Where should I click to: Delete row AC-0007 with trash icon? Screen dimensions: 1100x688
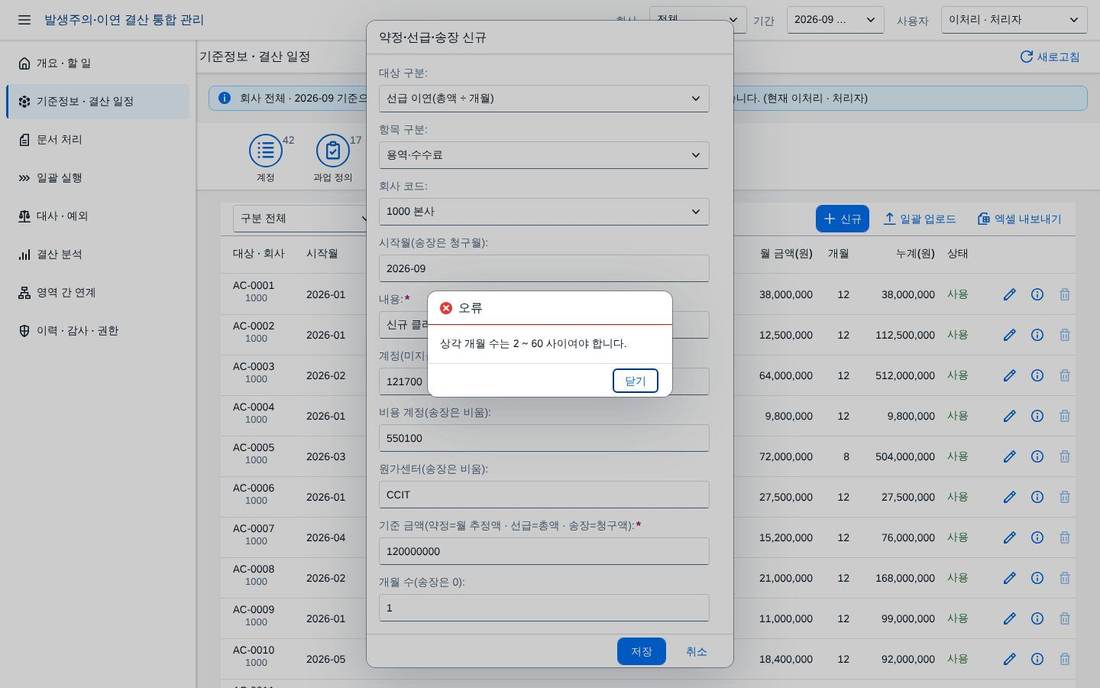[x=1064, y=538]
